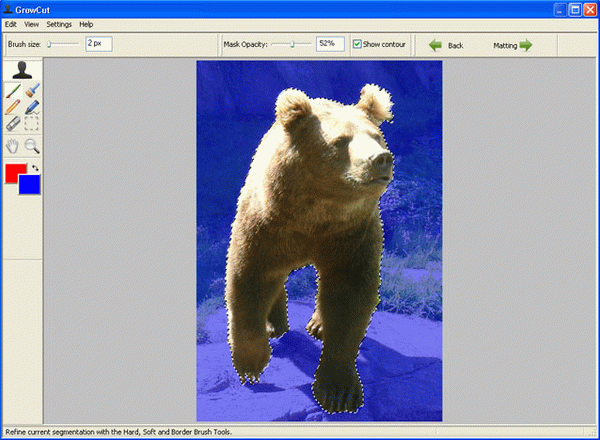
Task: Click the person silhouette segmentation icon
Action: 22,71
